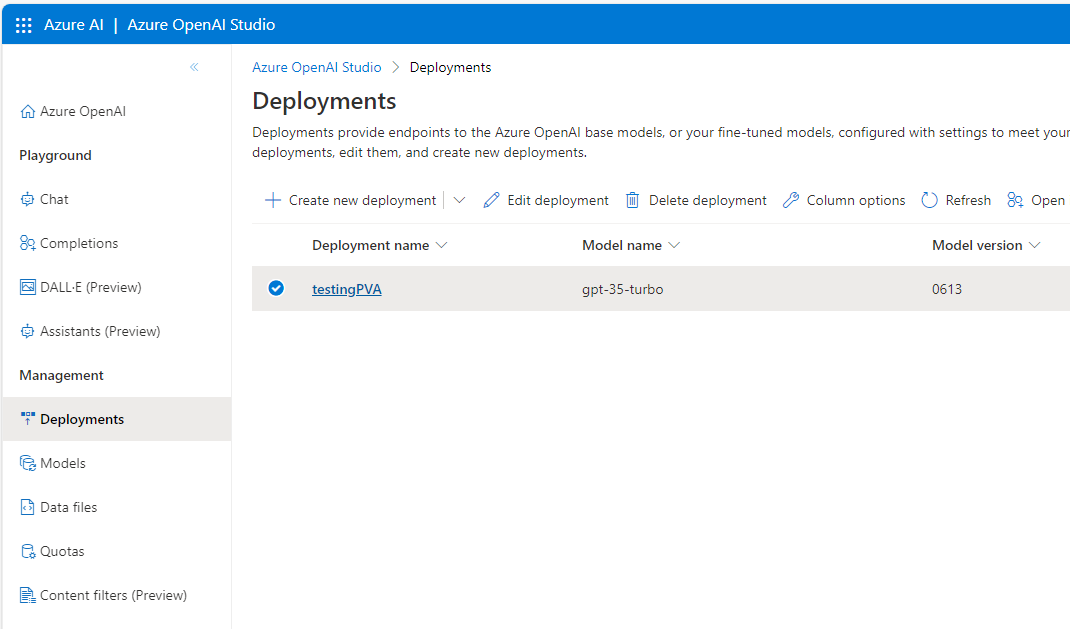Click the DALL·E image icon
This screenshot has height=629, width=1070.
click(27, 287)
